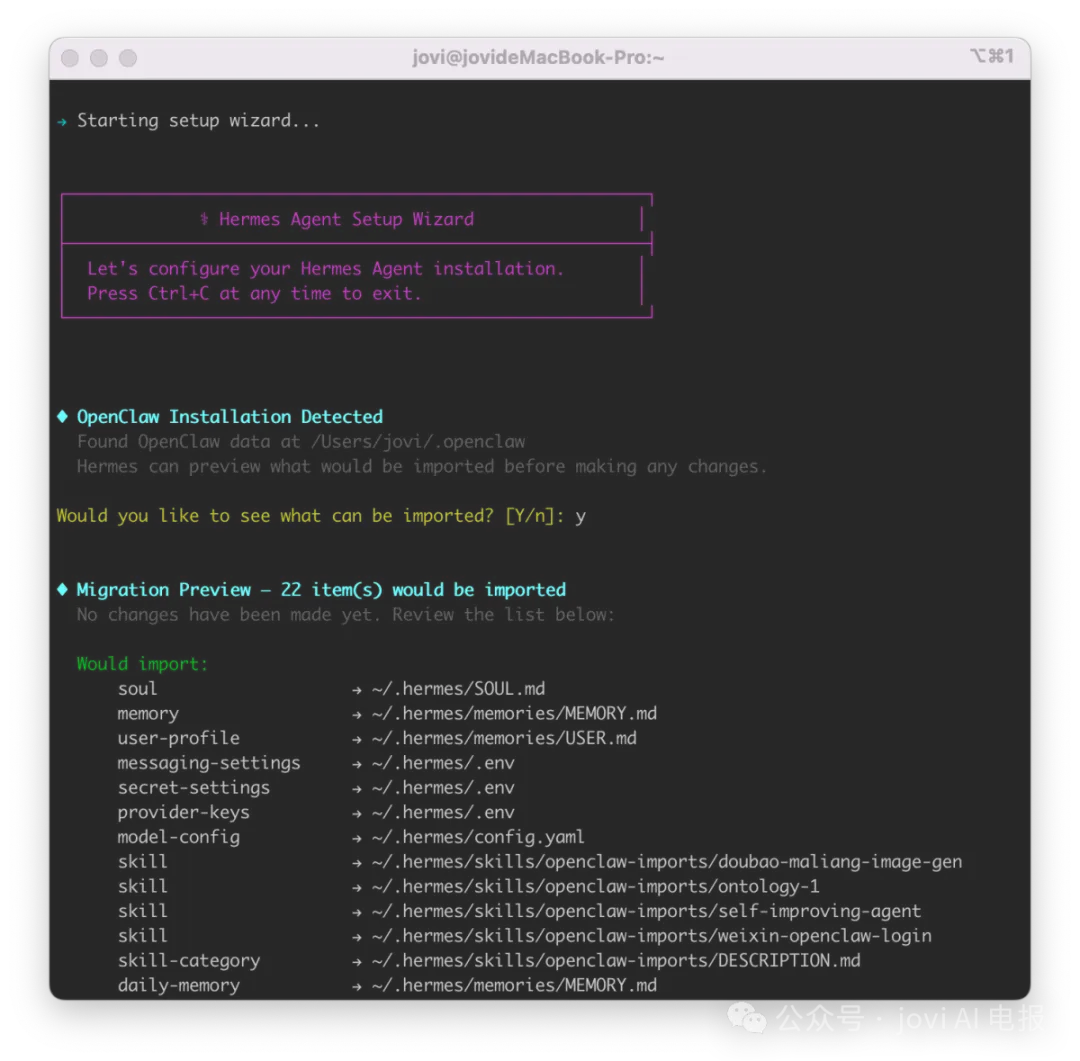Click 'No changes have been made yet' line
1080x1061 pixels.
(x=345, y=615)
